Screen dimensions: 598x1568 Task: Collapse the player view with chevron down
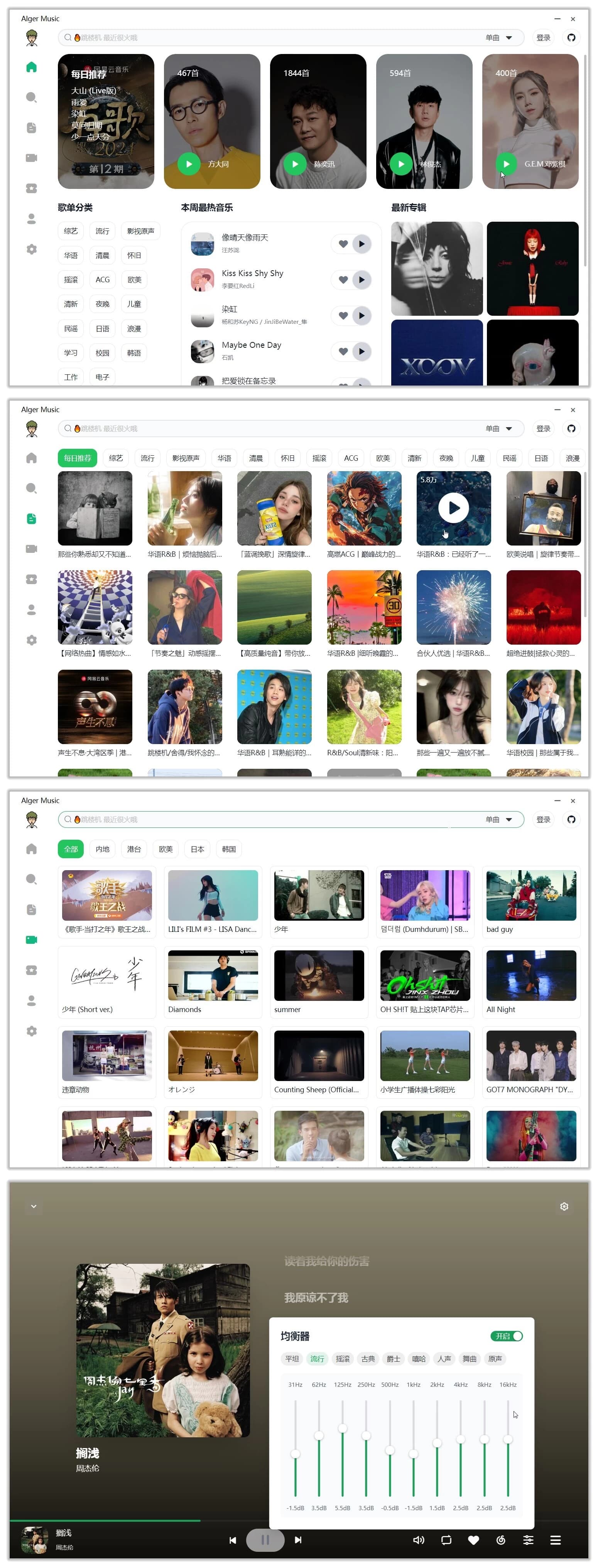click(34, 1206)
